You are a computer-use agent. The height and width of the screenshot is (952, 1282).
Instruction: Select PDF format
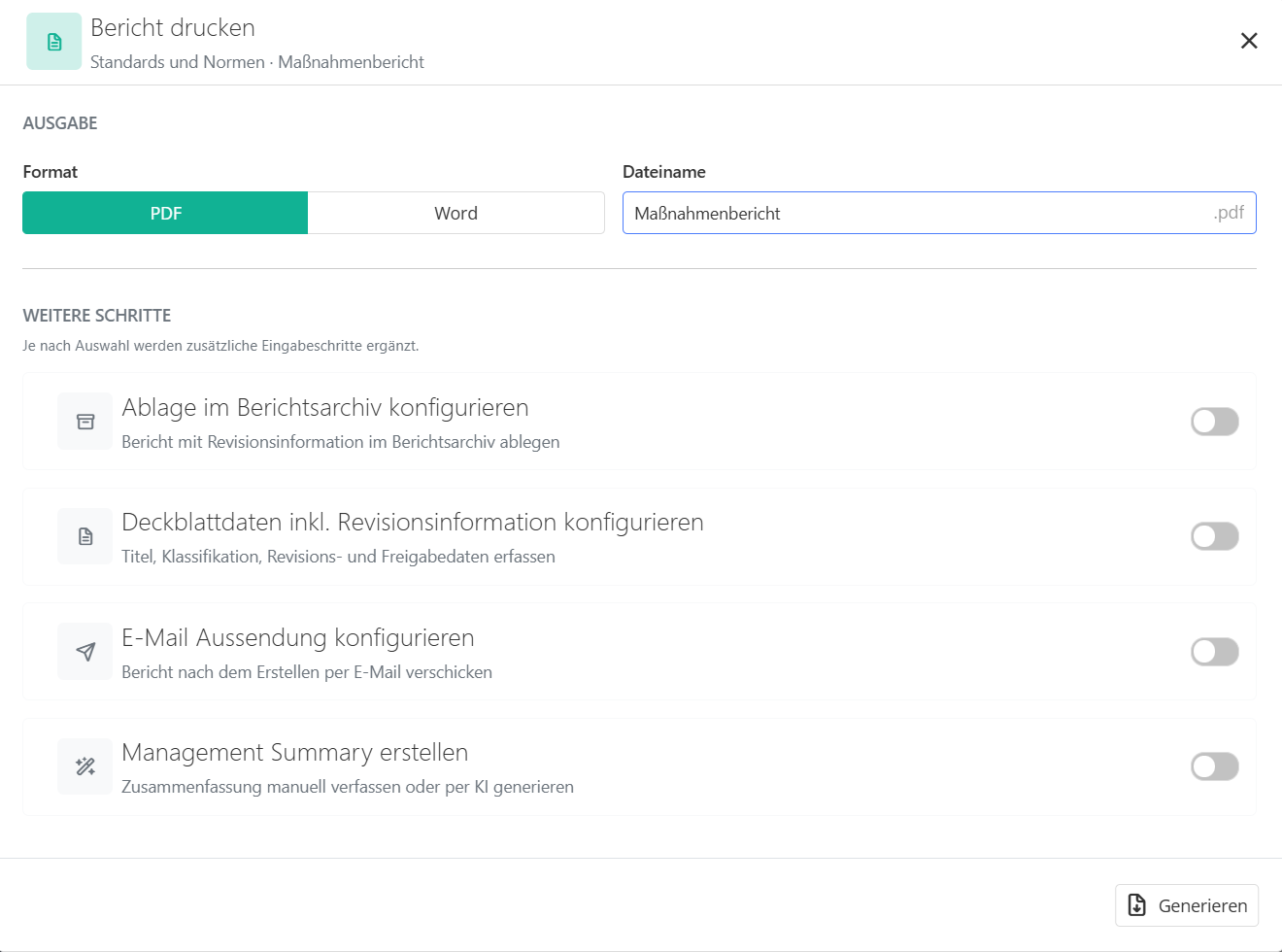tap(165, 213)
